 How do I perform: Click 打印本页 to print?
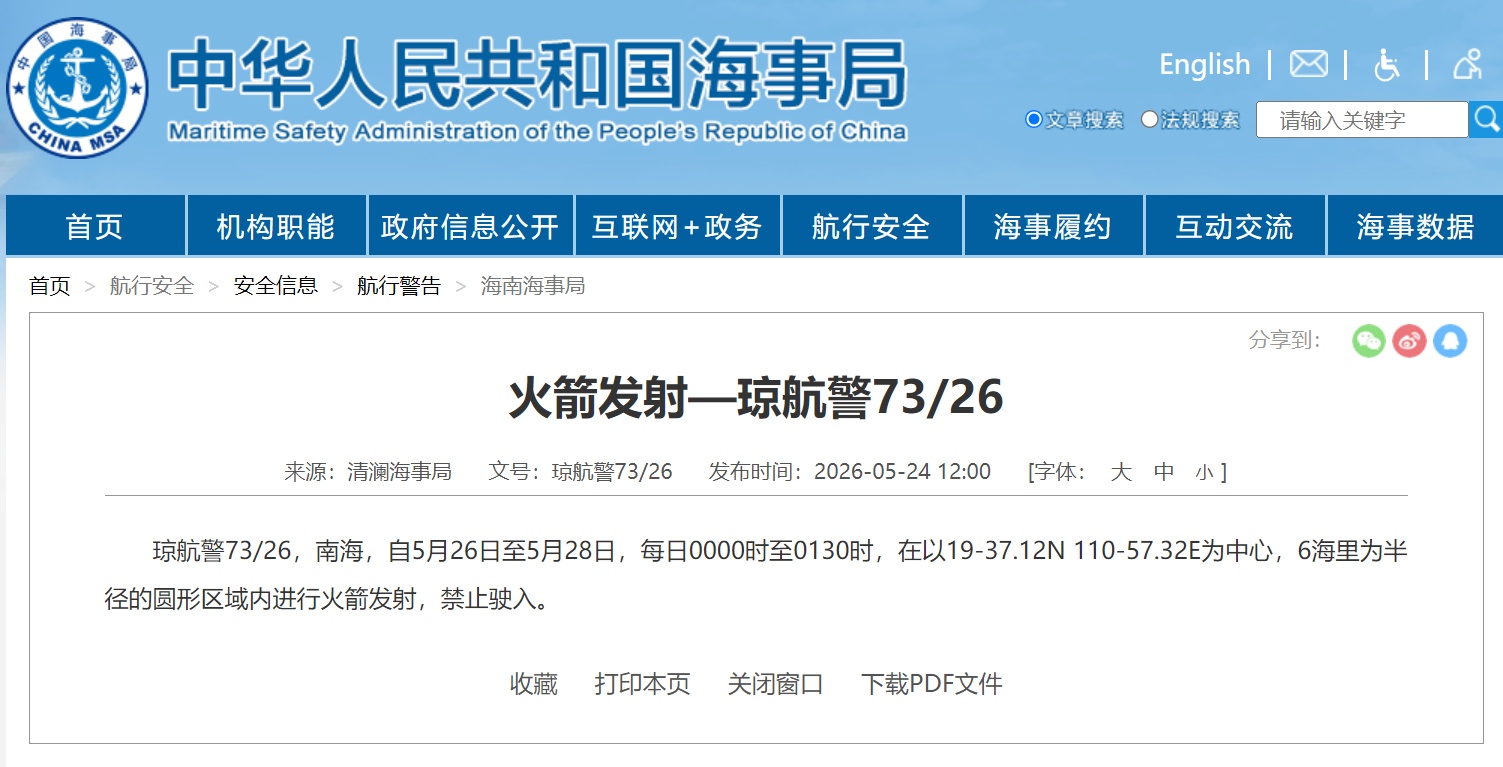(x=643, y=684)
